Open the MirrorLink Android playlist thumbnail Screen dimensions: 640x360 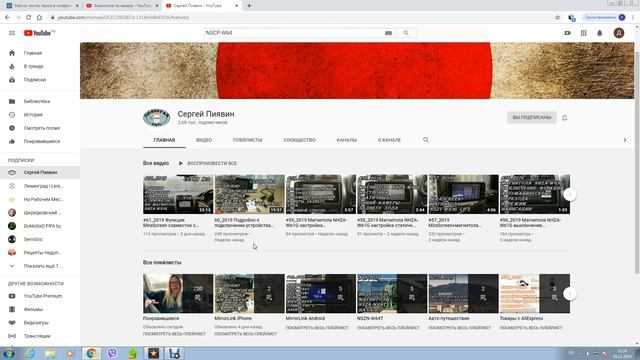[321, 293]
